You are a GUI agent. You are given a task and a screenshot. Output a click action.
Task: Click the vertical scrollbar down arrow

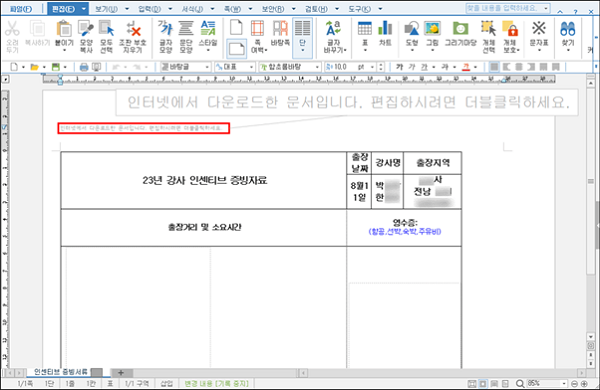(591, 337)
